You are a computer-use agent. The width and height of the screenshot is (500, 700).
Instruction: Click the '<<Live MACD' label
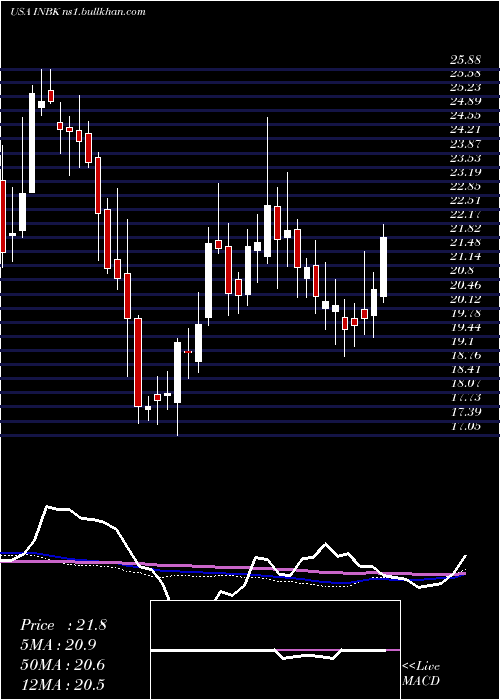[x=421, y=674]
